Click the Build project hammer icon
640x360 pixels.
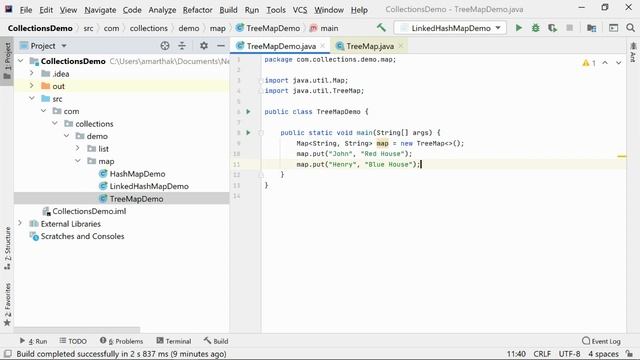pos(381,28)
